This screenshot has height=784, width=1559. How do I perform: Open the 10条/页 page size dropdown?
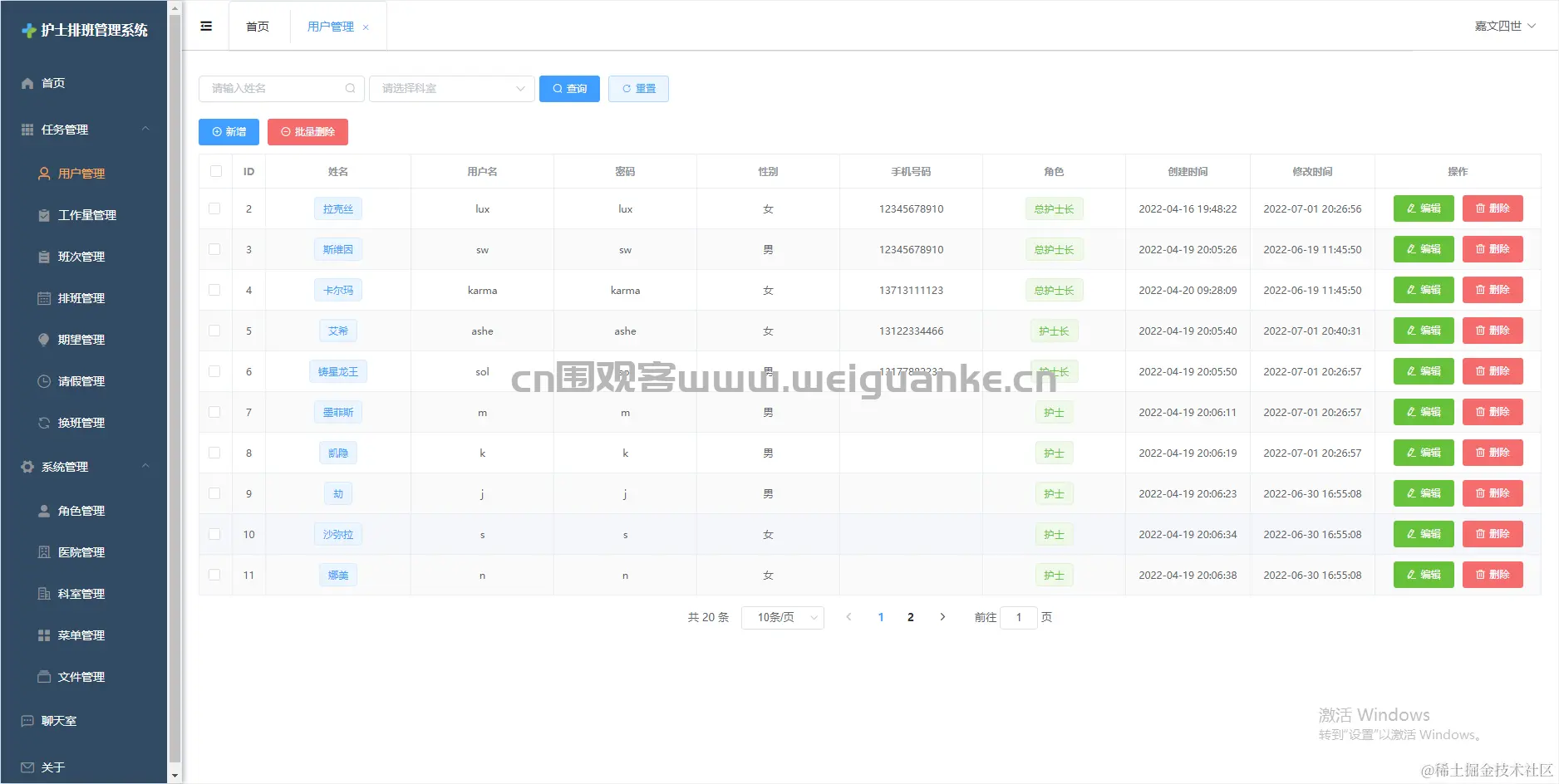[782, 617]
